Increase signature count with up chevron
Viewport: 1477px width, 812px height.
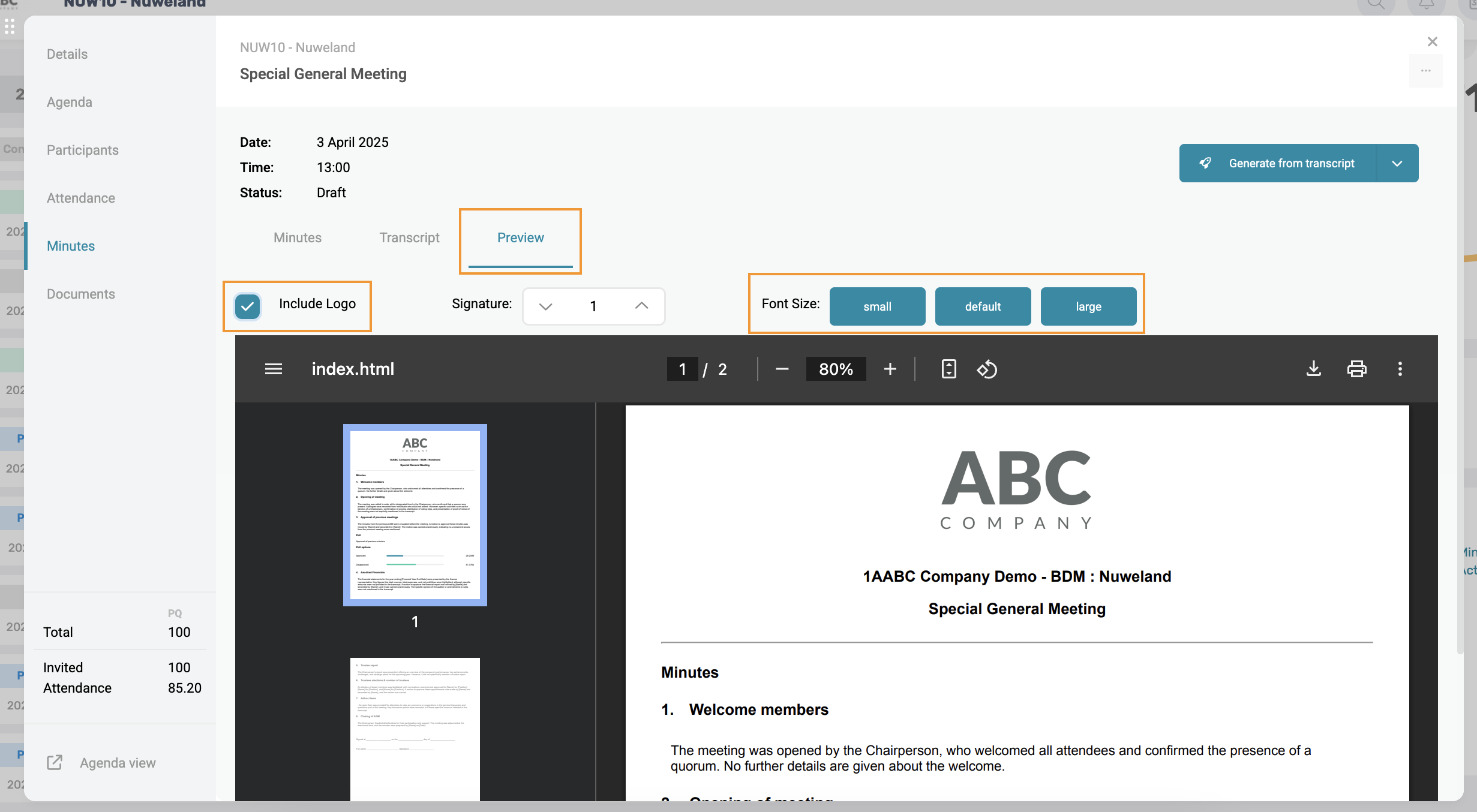click(641, 306)
